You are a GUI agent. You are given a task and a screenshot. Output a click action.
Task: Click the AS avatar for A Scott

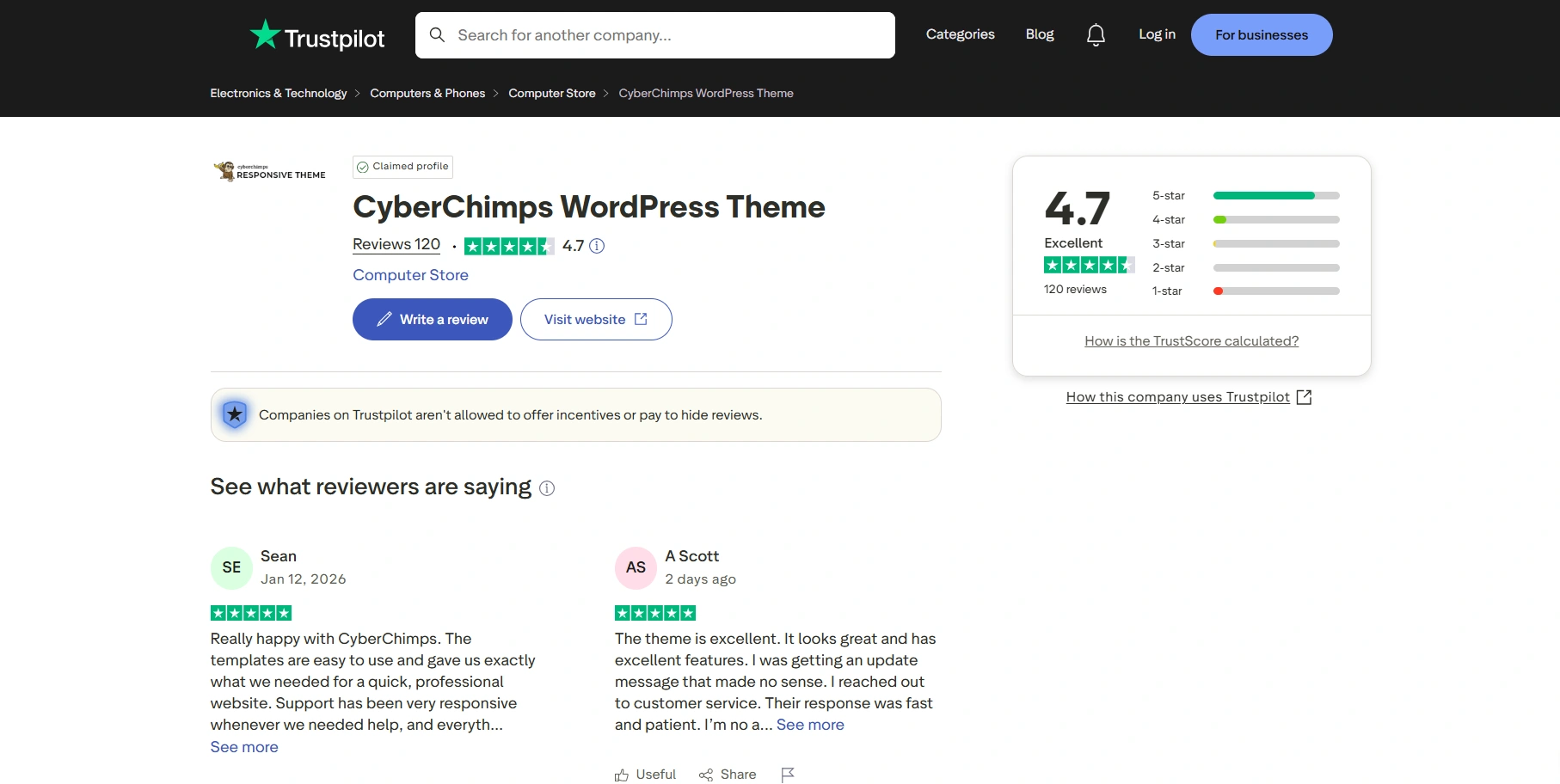[636, 567]
